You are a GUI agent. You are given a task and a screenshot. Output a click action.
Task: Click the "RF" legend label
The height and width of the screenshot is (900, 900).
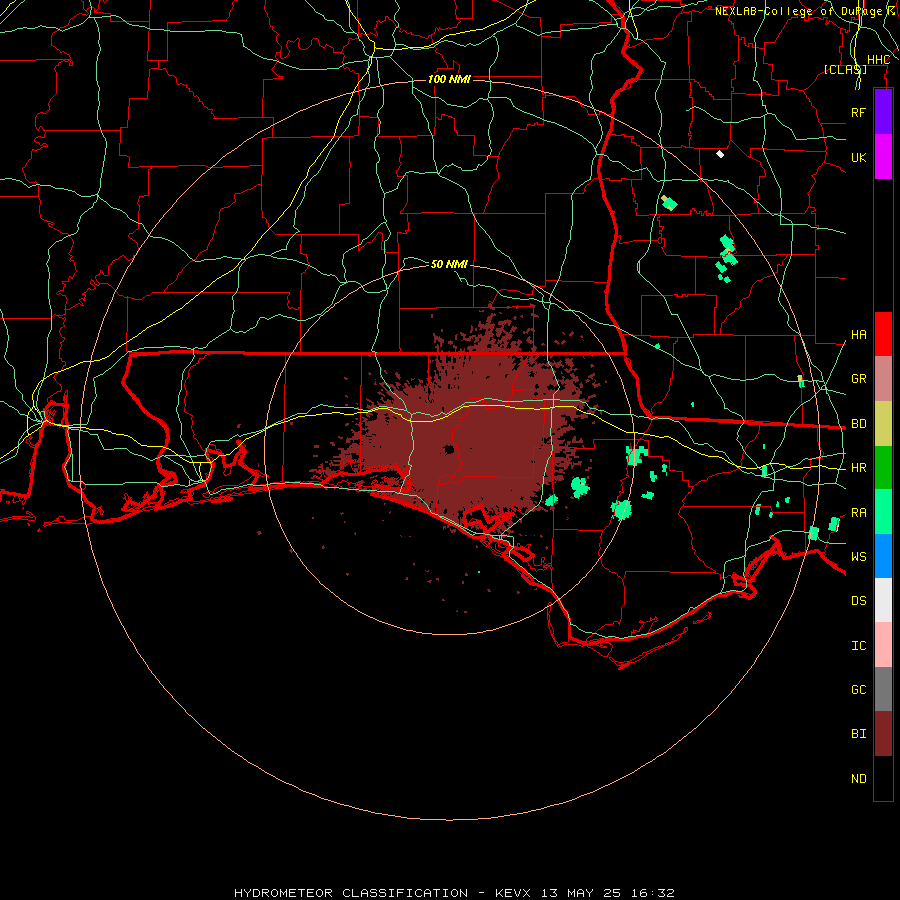point(859,112)
